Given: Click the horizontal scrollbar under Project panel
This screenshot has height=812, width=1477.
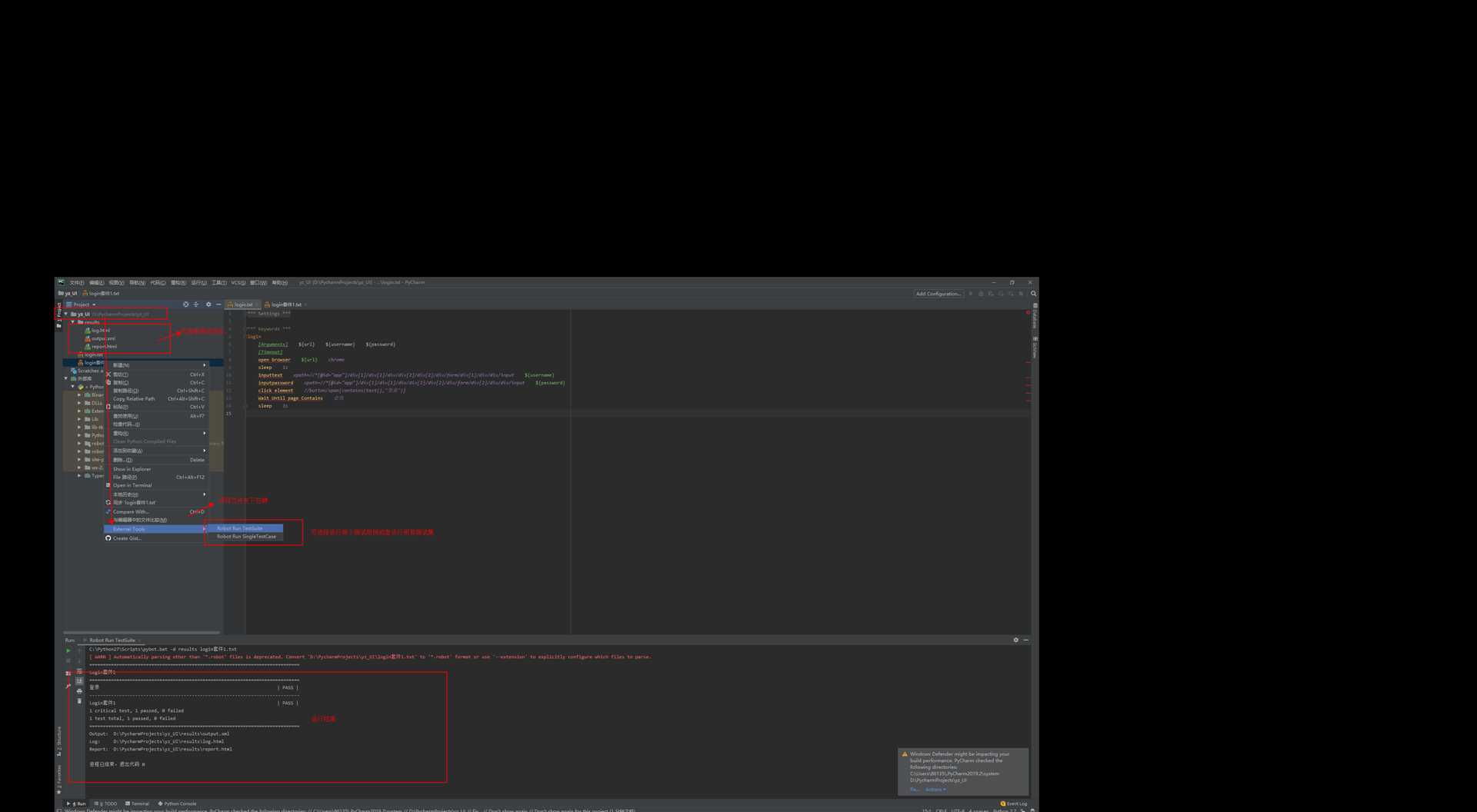Looking at the screenshot, I should coord(141,632).
